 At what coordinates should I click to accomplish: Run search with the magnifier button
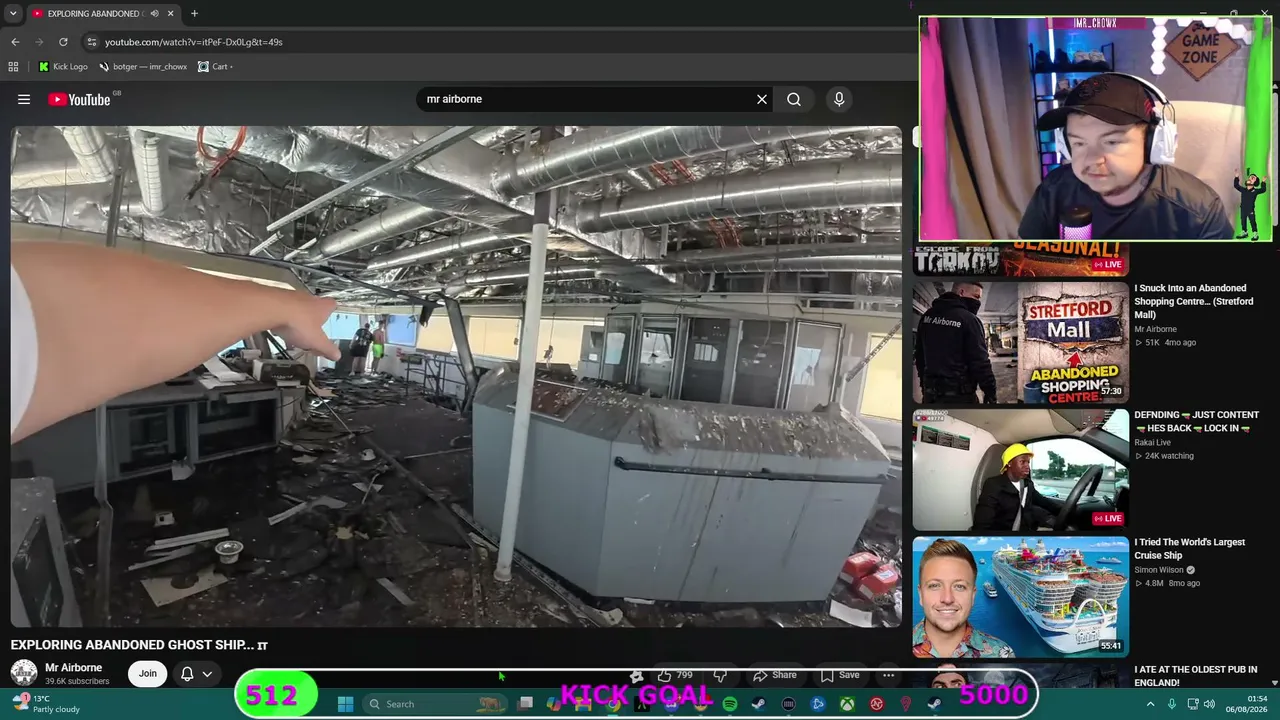(x=794, y=99)
